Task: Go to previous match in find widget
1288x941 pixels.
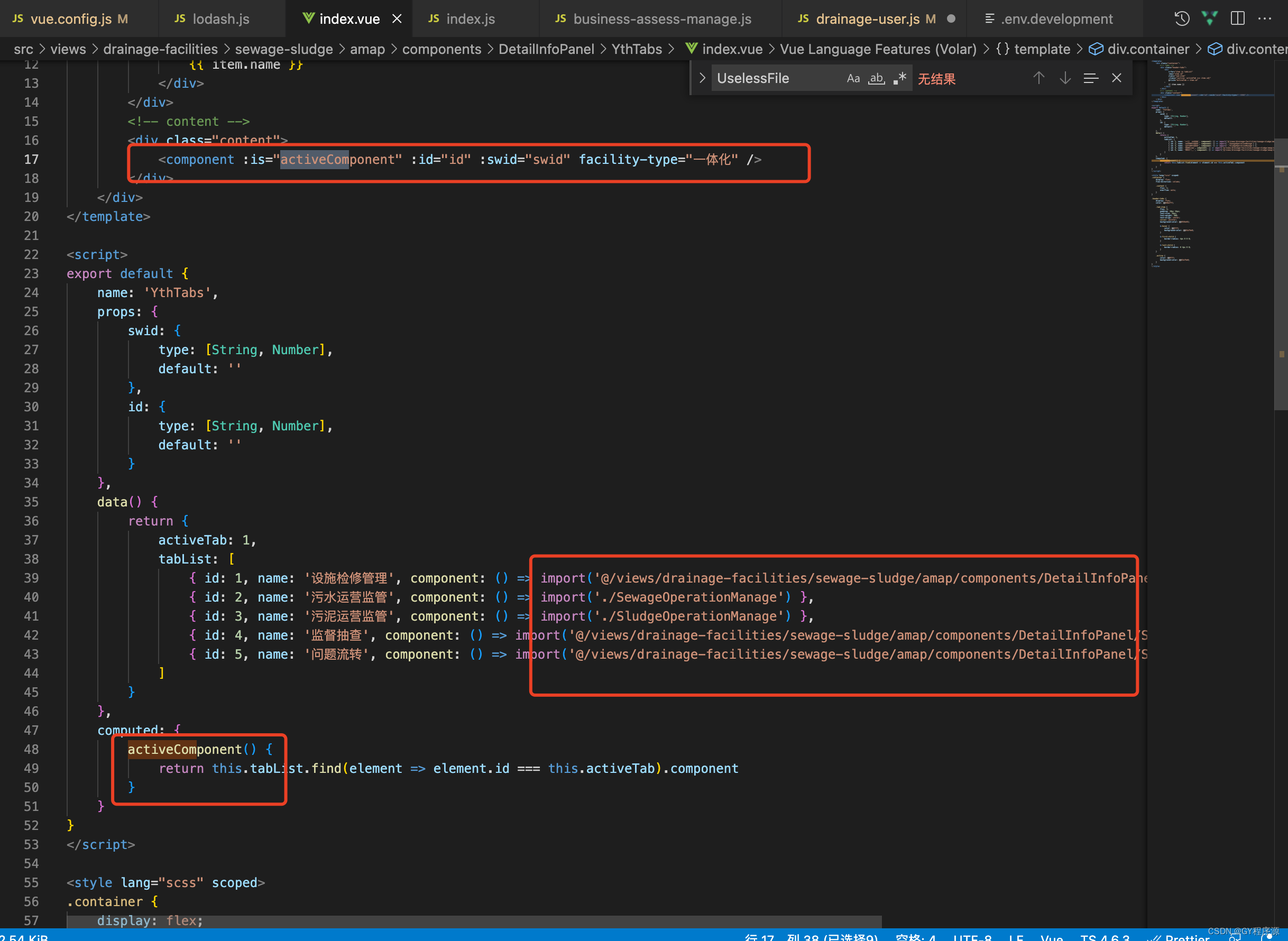Action: click(1038, 78)
